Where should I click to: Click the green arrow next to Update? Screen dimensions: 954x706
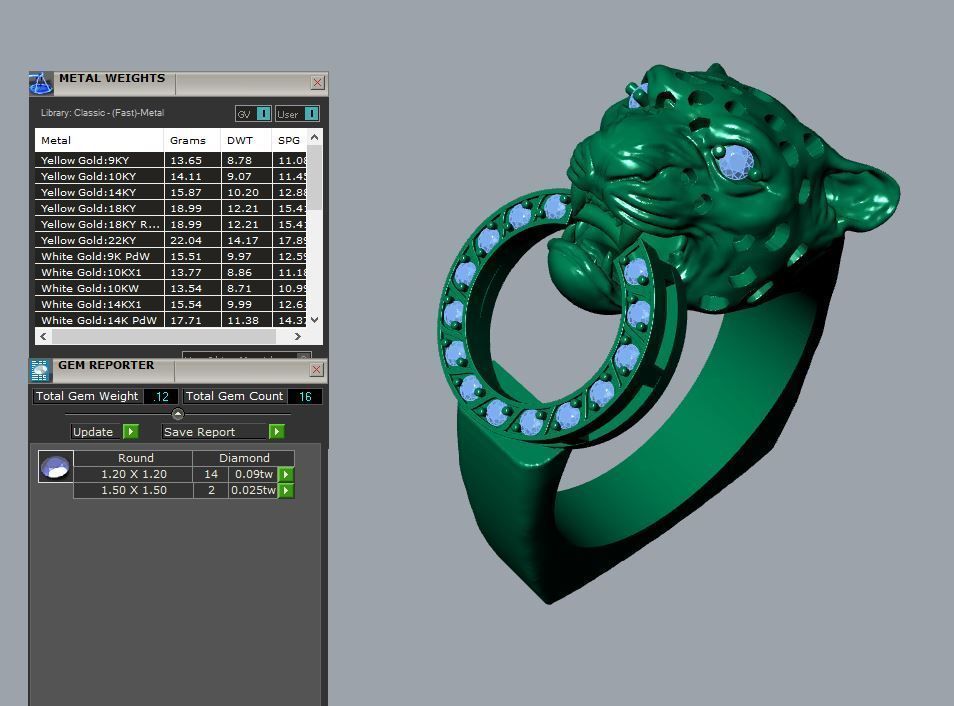tap(131, 432)
